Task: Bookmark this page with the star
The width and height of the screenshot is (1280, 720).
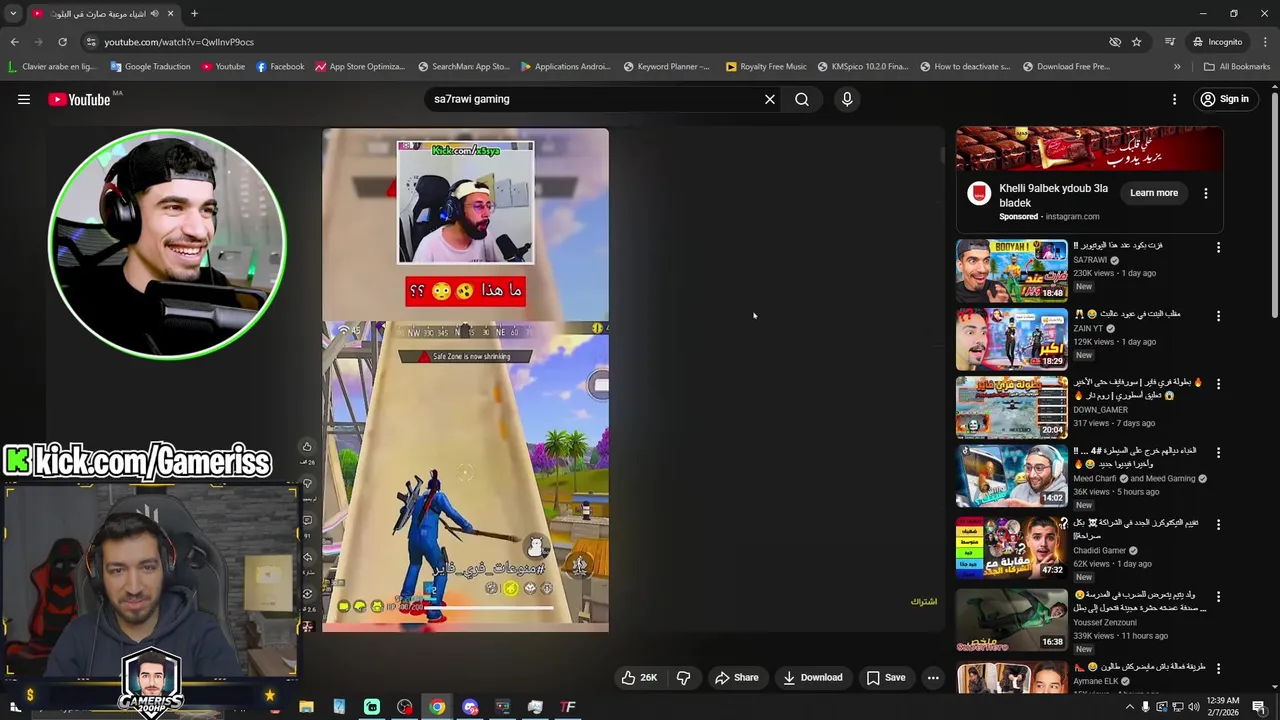Action: click(x=1137, y=42)
